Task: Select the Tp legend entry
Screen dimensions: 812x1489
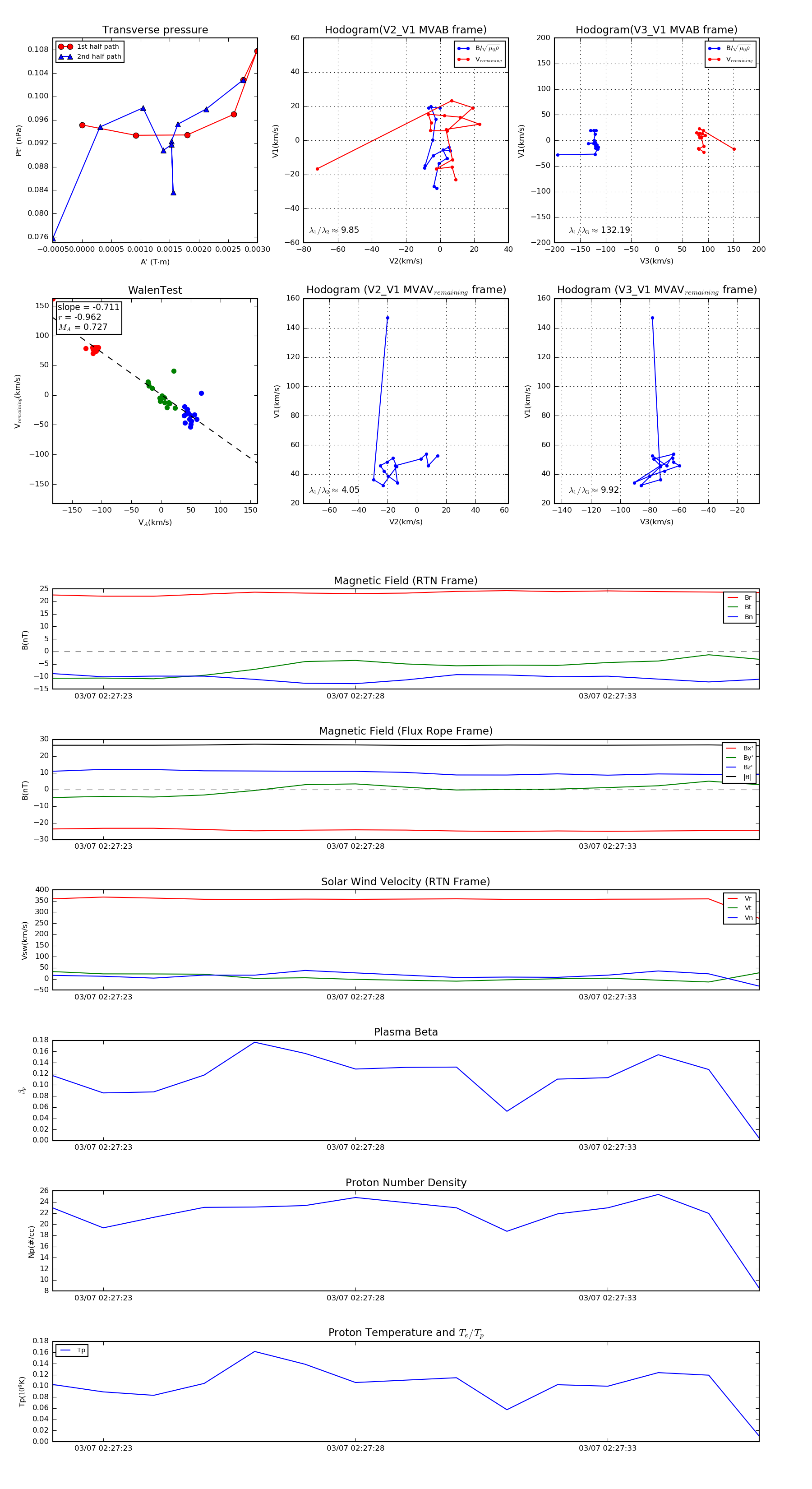Action: 72,1350
